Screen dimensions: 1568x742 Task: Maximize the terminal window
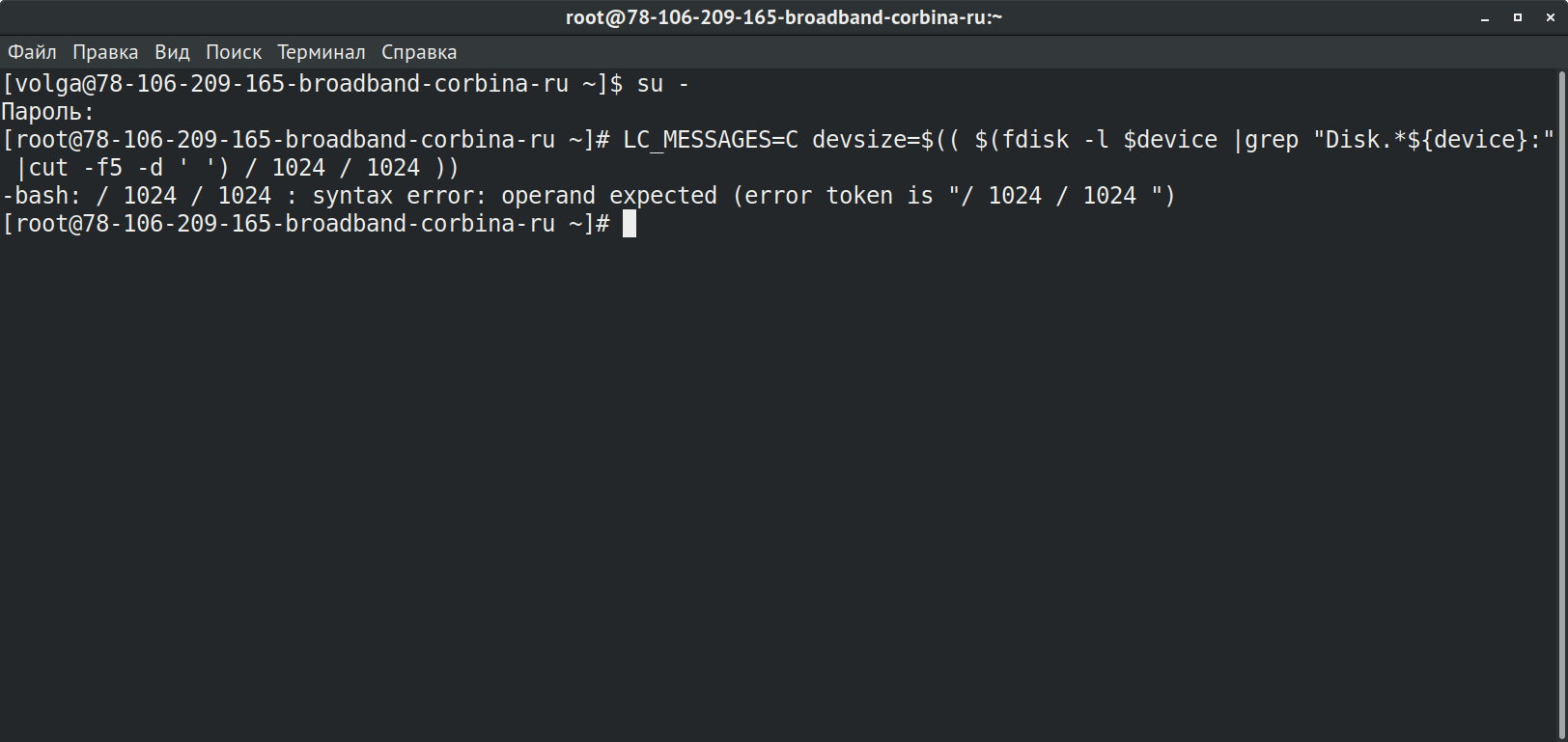1518,17
